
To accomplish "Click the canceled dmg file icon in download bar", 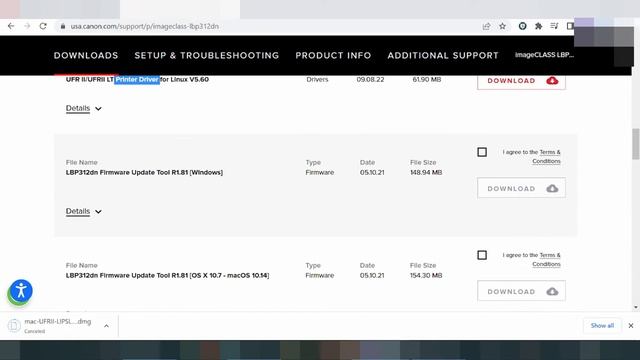I will 14,325.
